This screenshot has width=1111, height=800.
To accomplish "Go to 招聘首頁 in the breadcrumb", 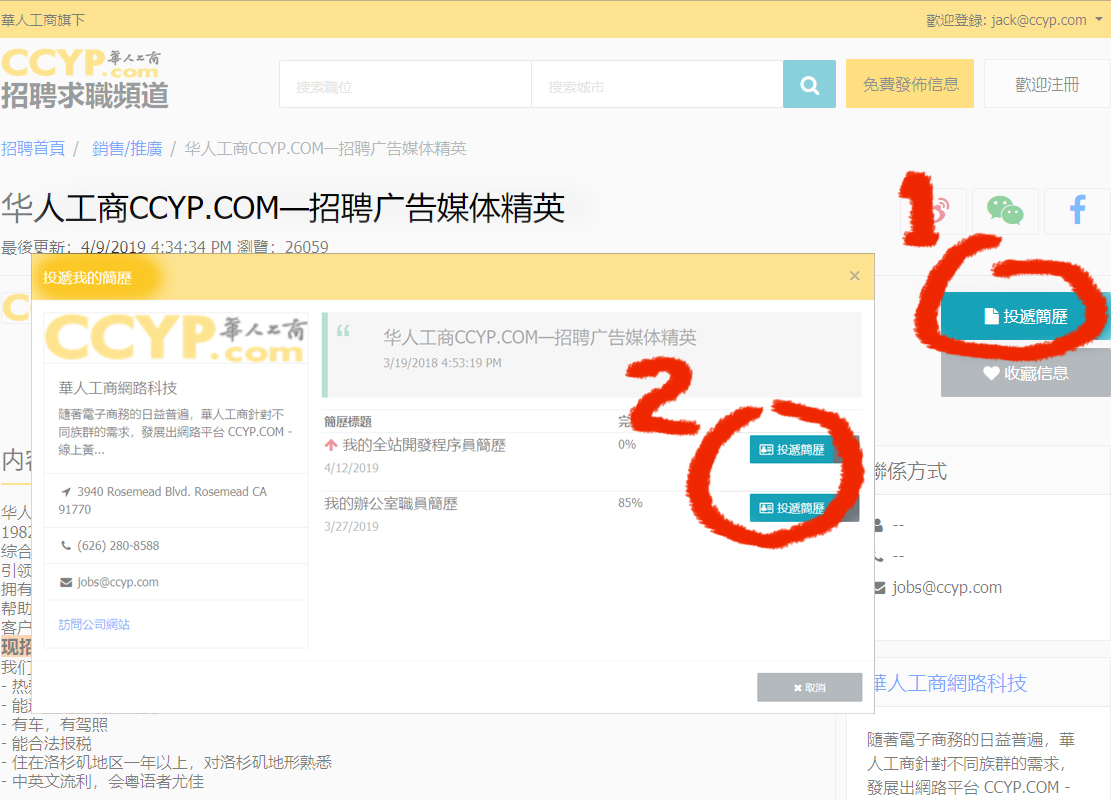I will point(33,148).
